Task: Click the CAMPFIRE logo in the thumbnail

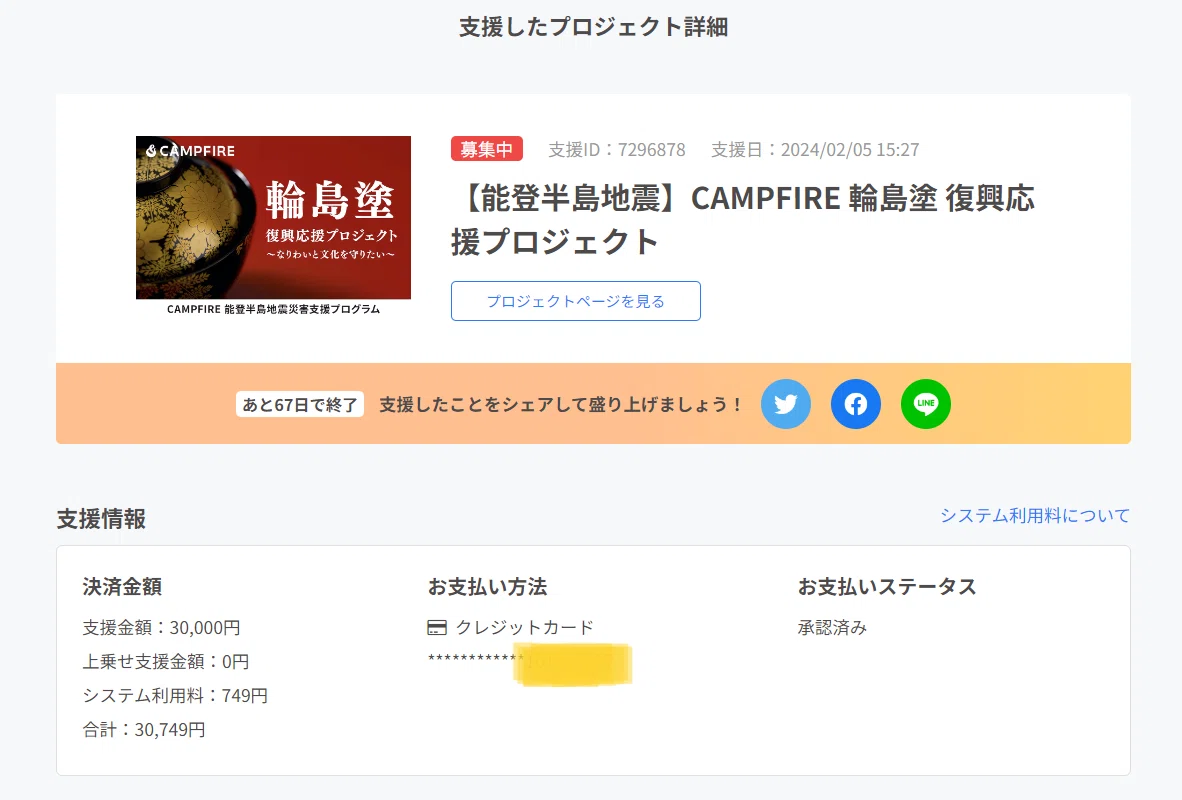Action: [x=190, y=151]
